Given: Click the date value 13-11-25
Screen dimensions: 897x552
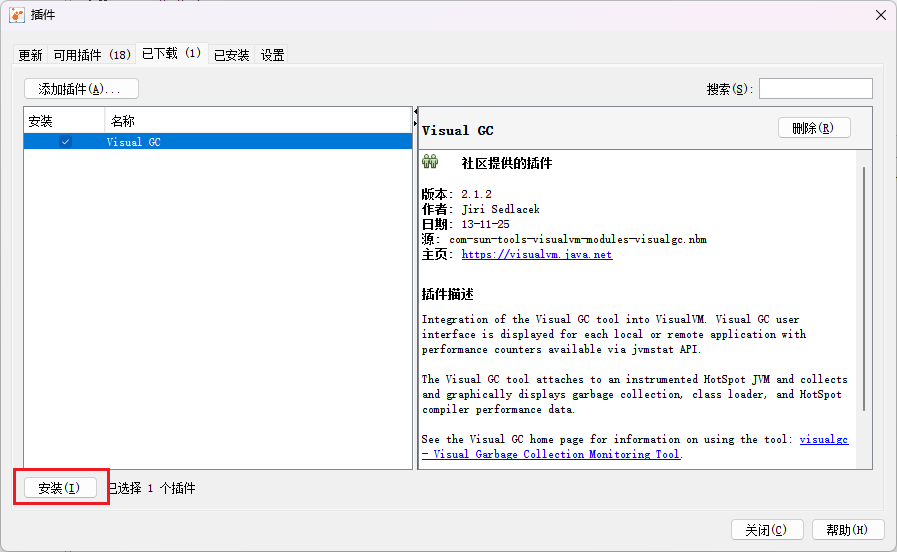Looking at the screenshot, I should 485,224.
